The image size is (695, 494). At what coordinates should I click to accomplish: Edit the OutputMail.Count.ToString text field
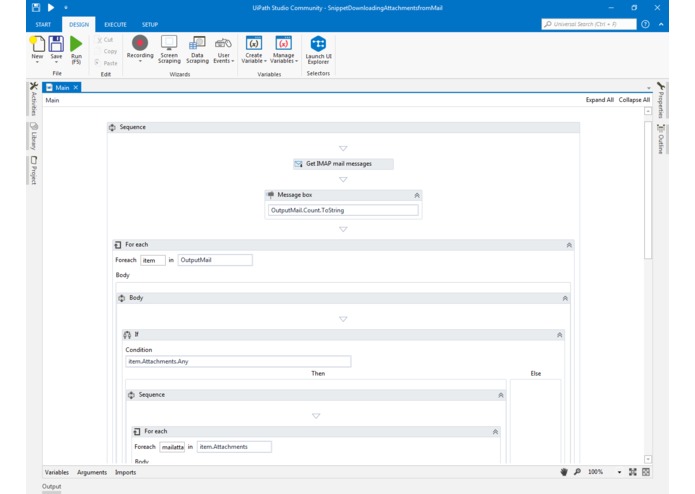click(x=343, y=210)
